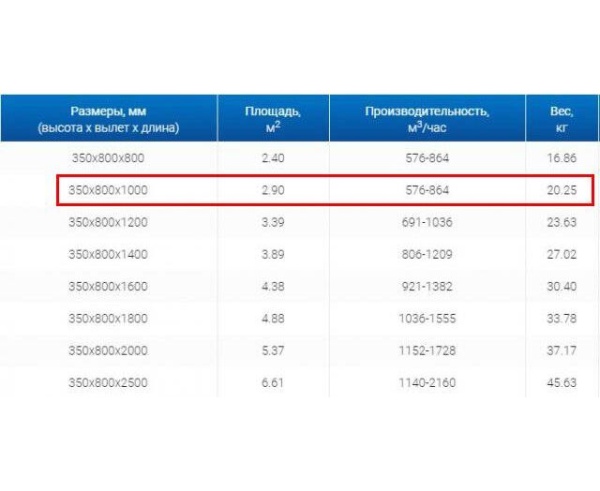
Task: Click weight value '30.40'
Action: tap(562, 287)
